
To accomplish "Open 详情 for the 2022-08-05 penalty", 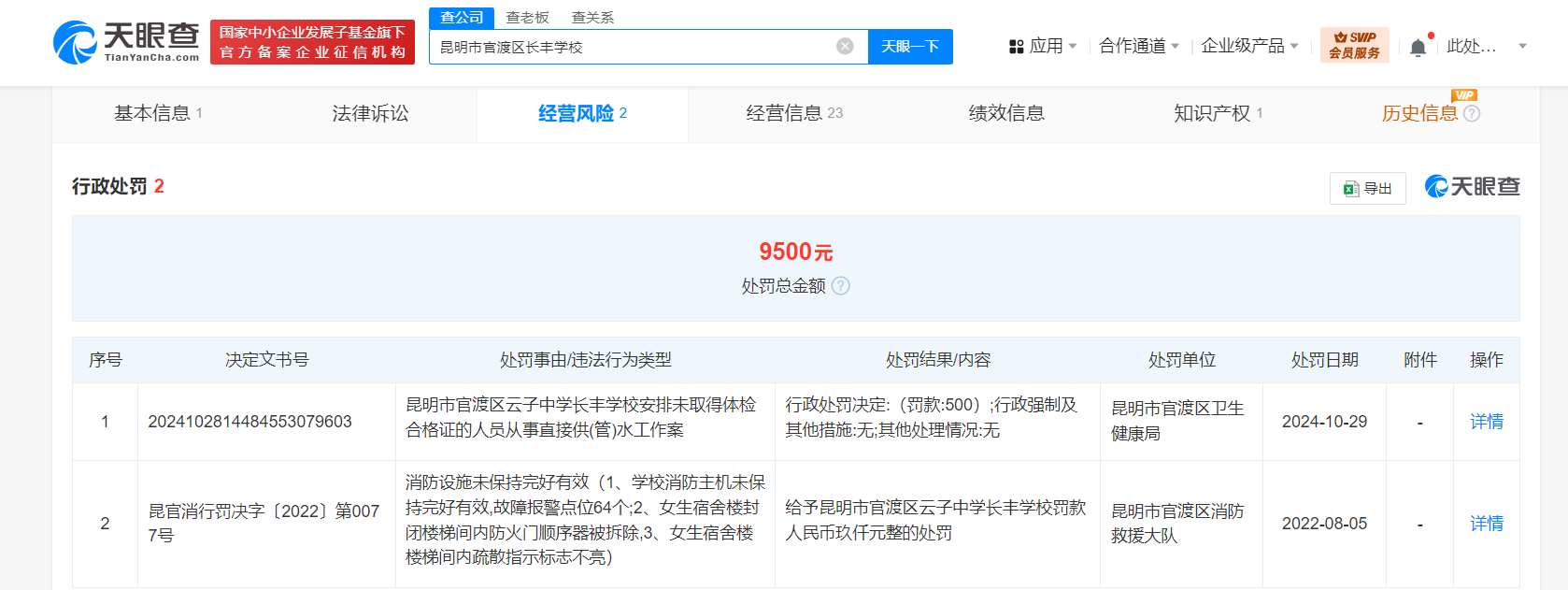I will [1486, 524].
